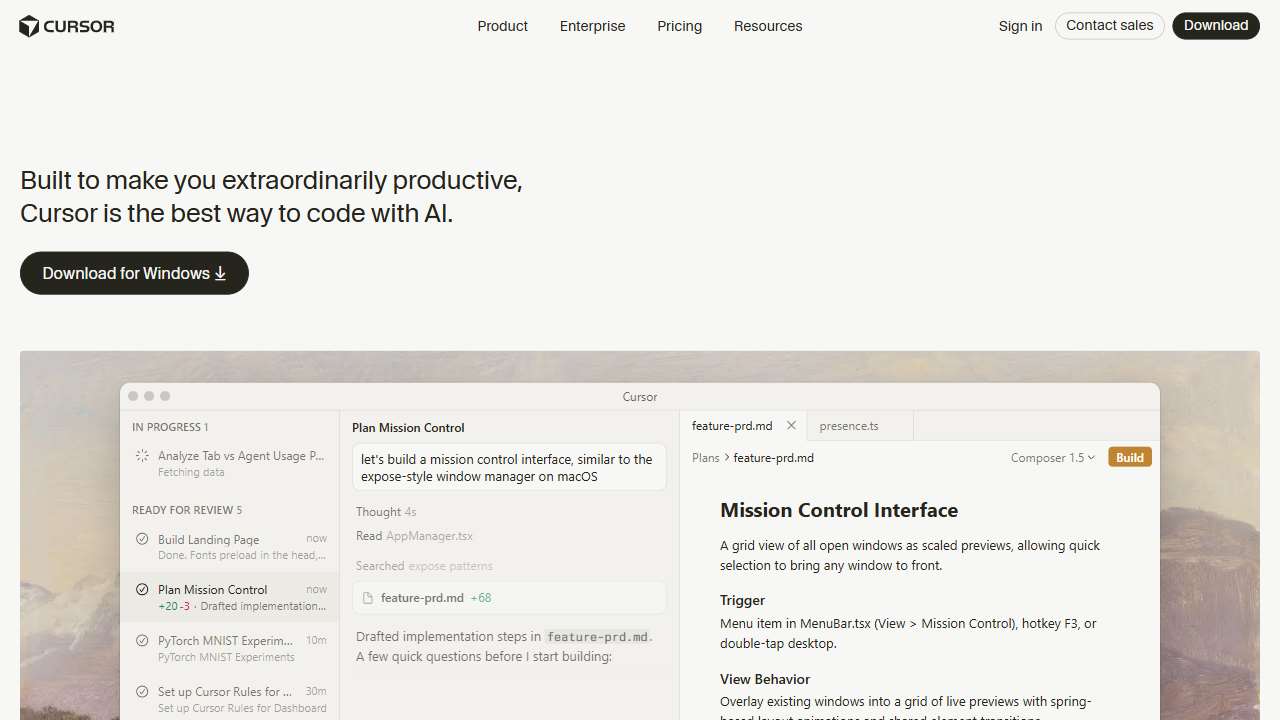Open the Product navigation dropdown
The image size is (1280, 720).
tap(502, 26)
